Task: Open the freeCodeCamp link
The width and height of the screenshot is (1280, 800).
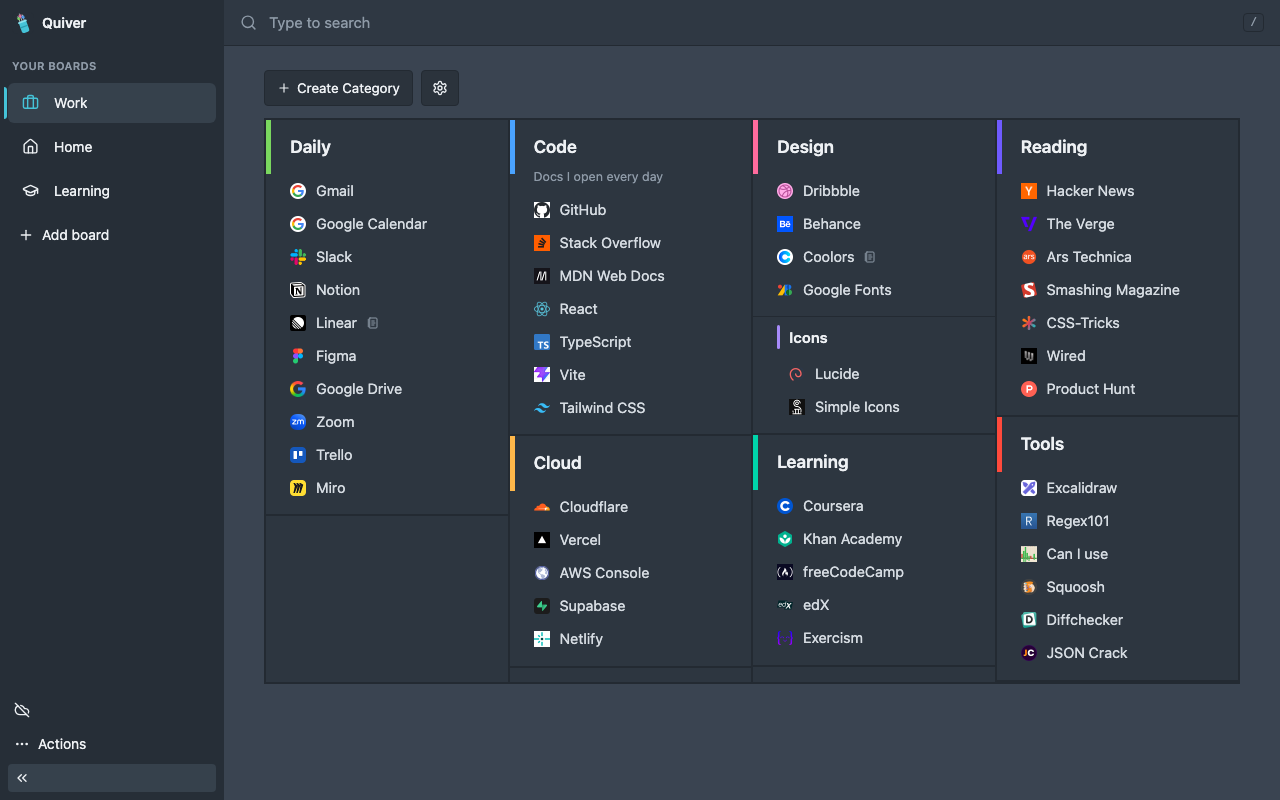Action: click(x=853, y=572)
